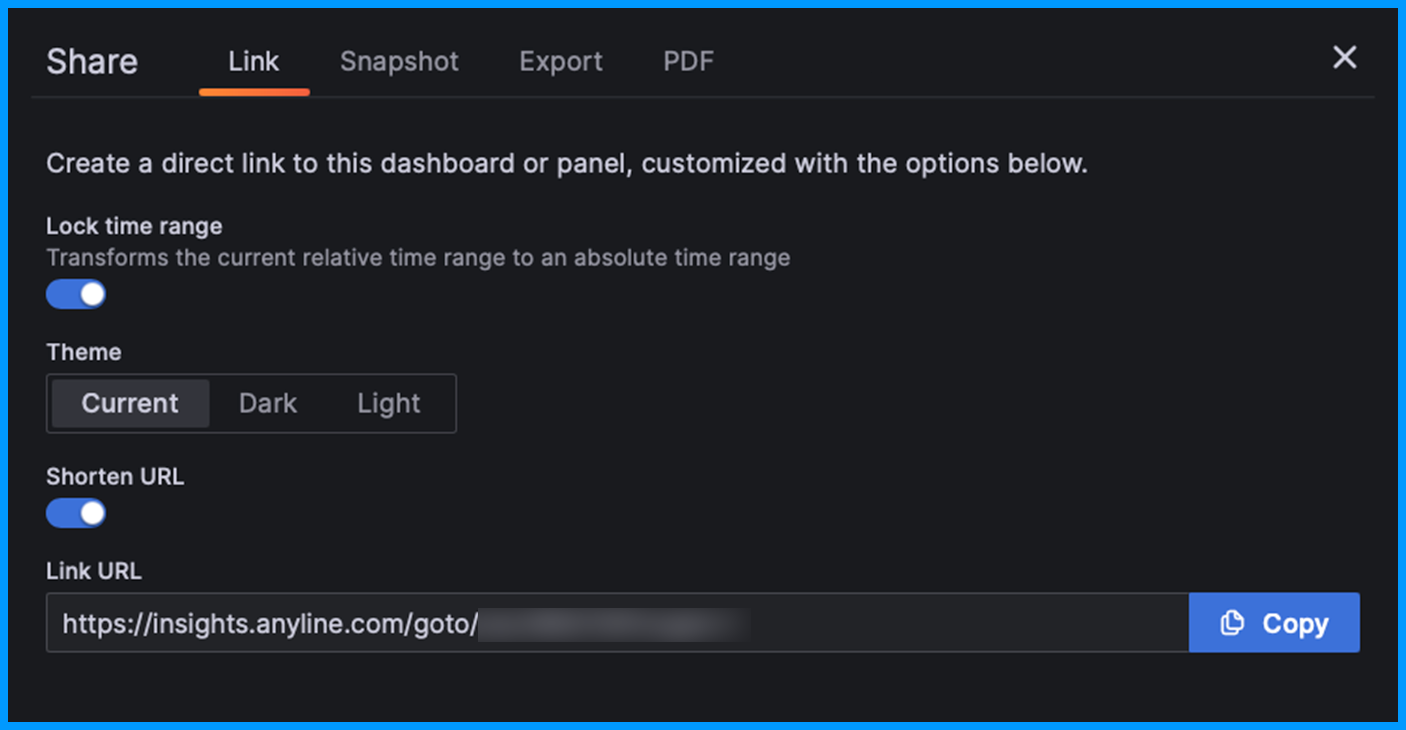Switch to the Link tab
This screenshot has width=1406, height=730.
254,61
